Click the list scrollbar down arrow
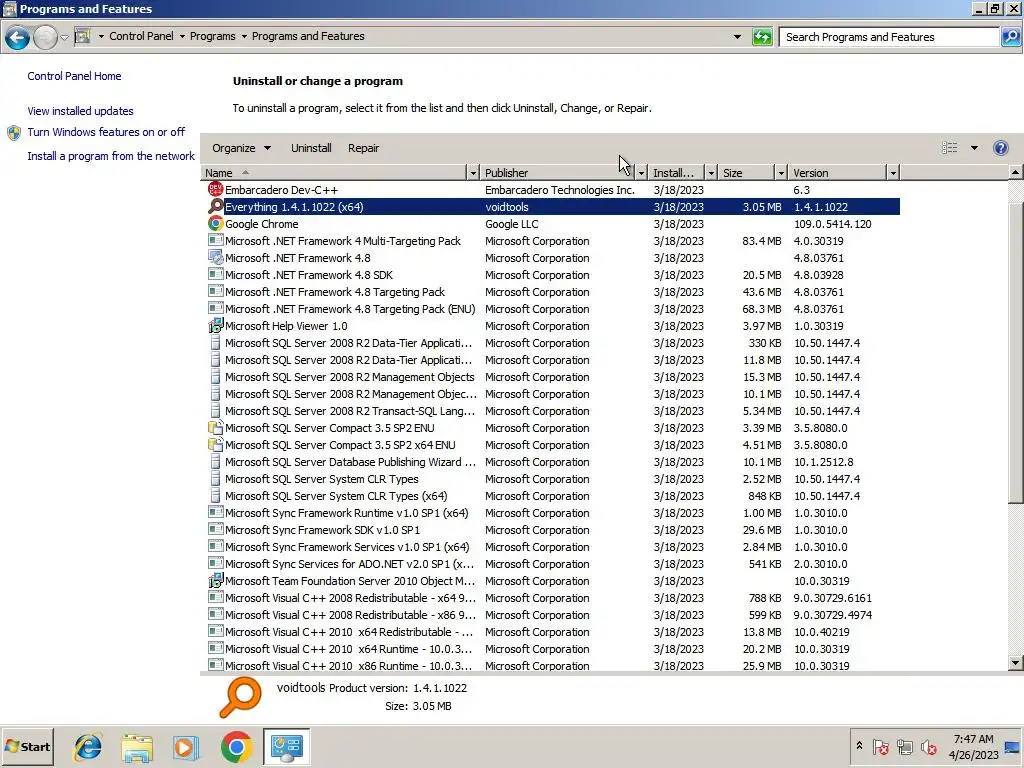1024x768 pixels. point(1016,663)
